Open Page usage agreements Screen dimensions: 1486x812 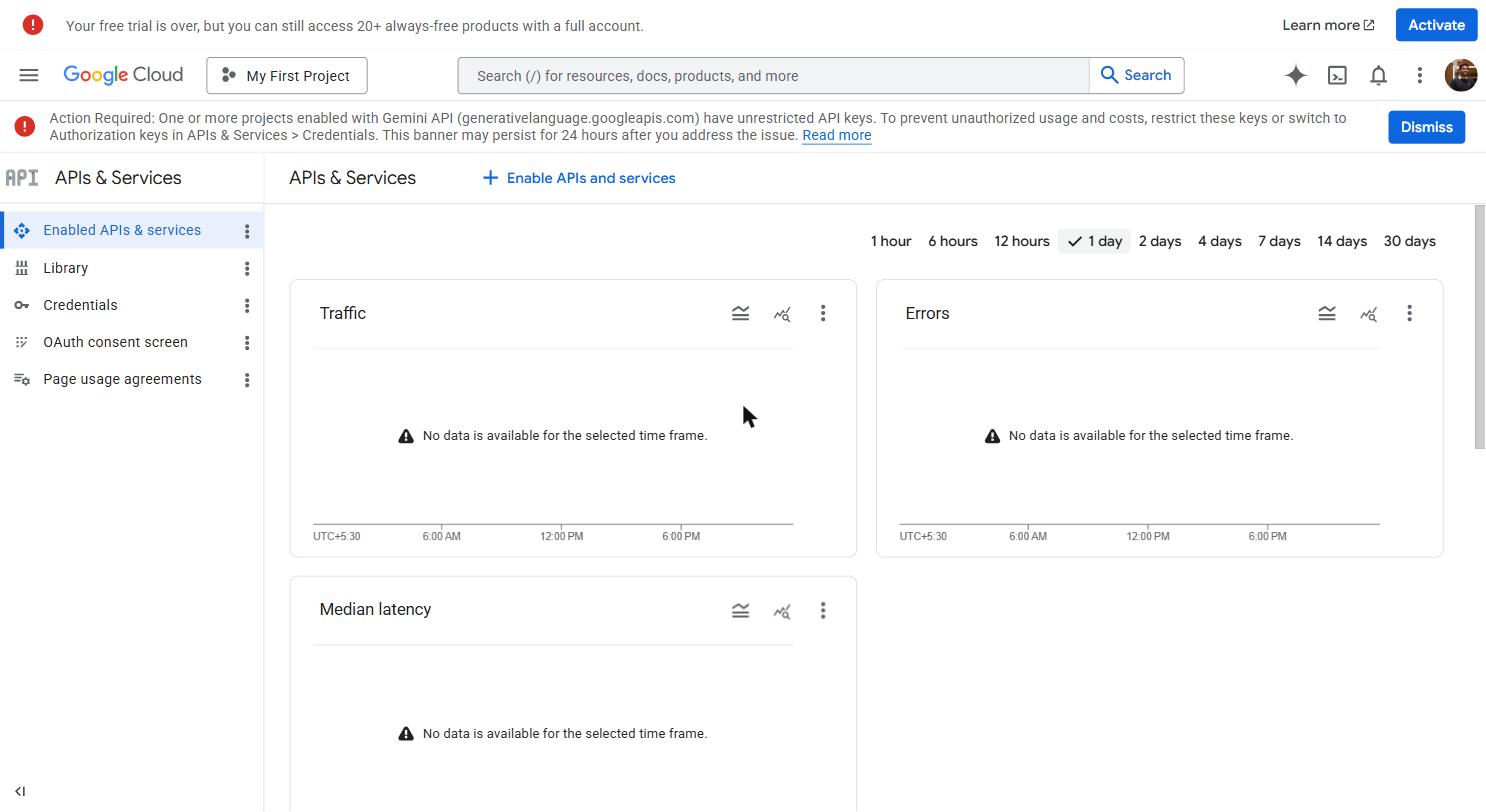[122, 379]
